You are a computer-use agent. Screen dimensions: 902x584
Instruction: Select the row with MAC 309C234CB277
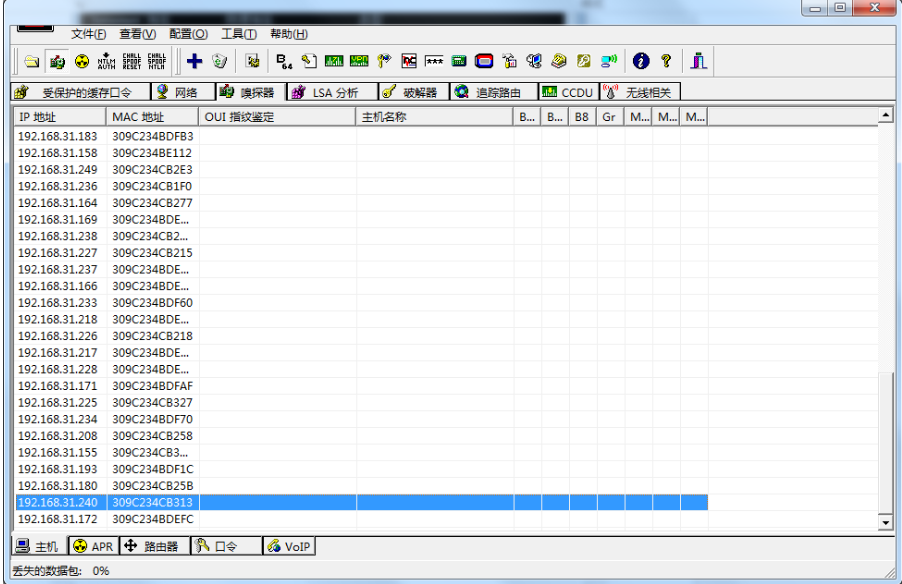point(361,203)
